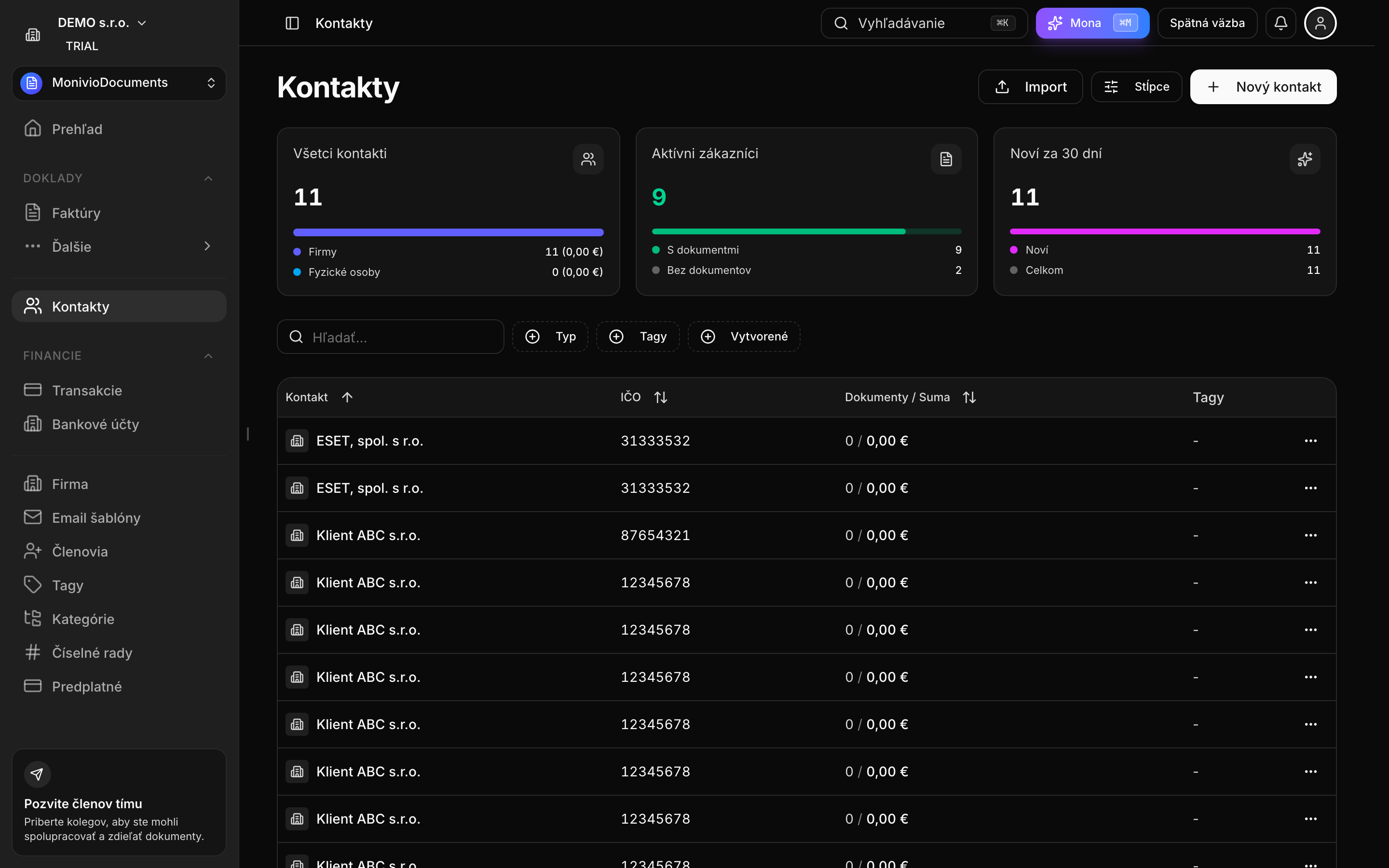Click the sparkle icon in Noví za 30 dní
Viewport: 1389px width, 868px height.
[x=1305, y=159]
